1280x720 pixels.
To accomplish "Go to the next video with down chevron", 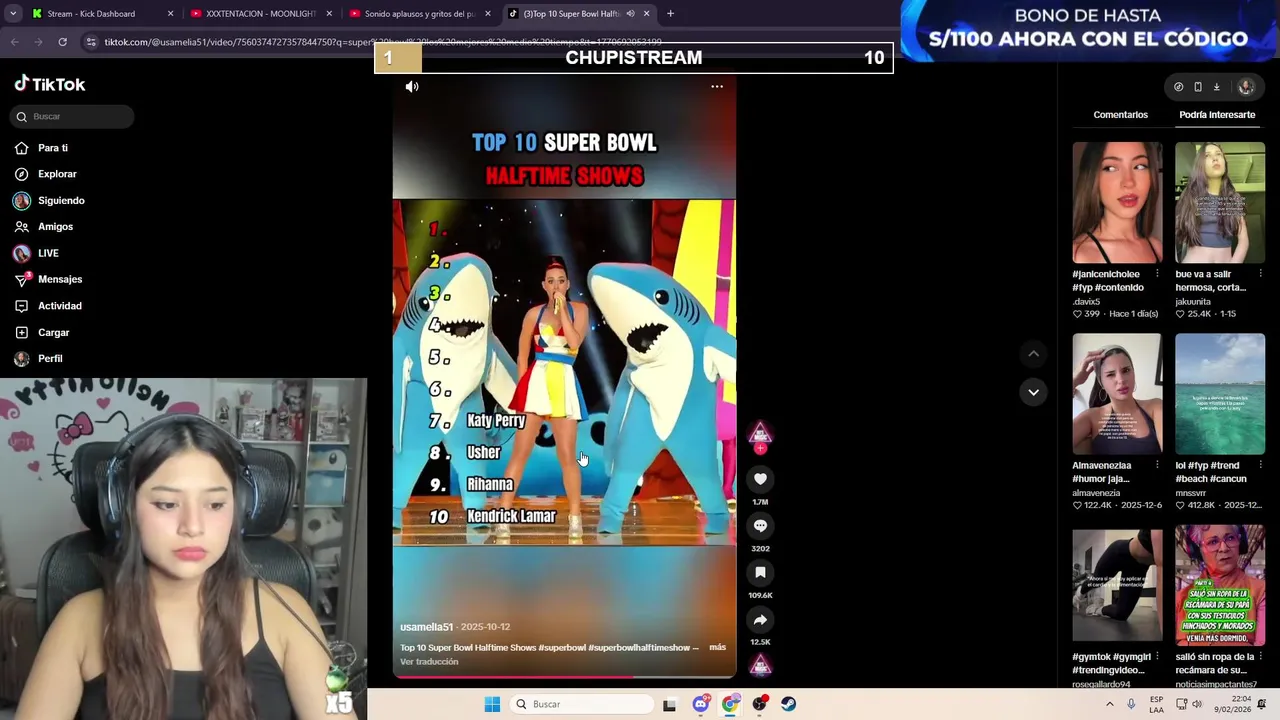I will tap(1033, 392).
